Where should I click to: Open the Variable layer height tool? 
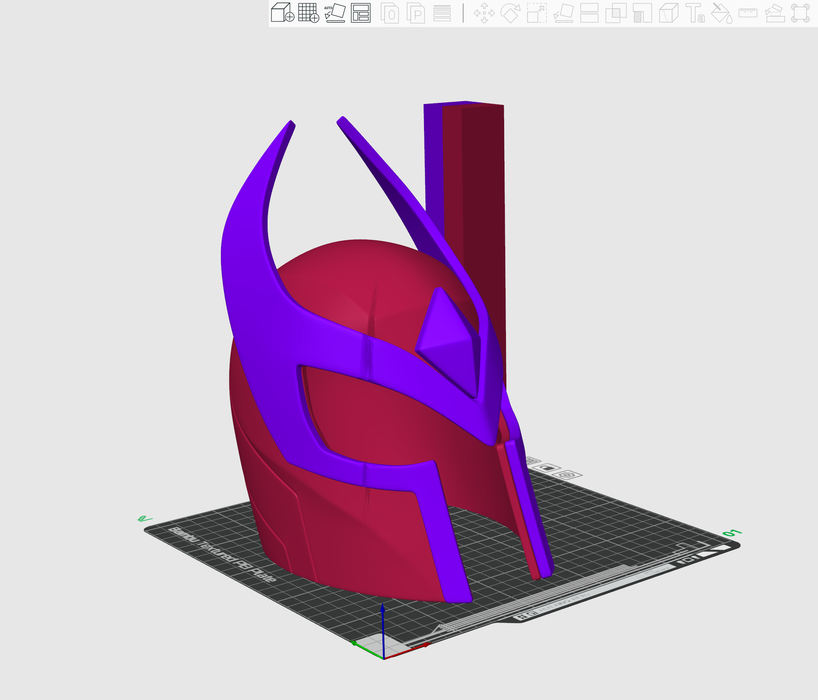442,13
